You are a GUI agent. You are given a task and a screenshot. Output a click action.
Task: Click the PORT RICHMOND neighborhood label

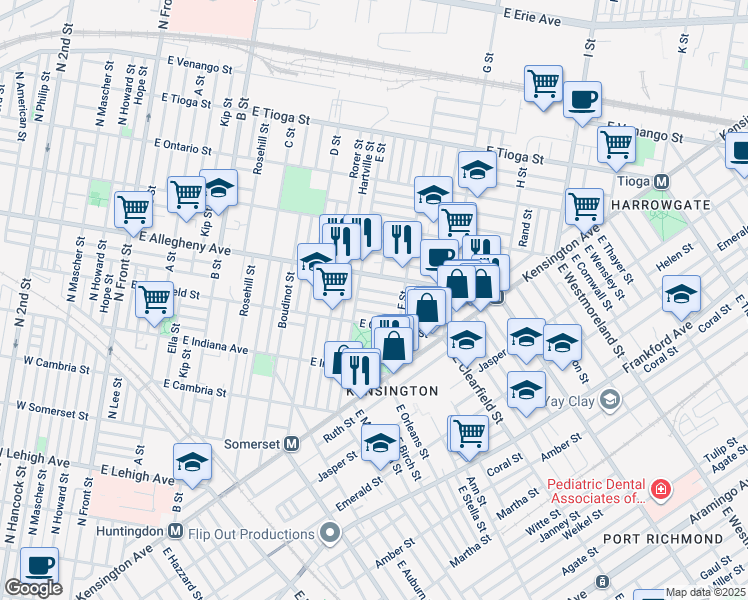click(663, 539)
